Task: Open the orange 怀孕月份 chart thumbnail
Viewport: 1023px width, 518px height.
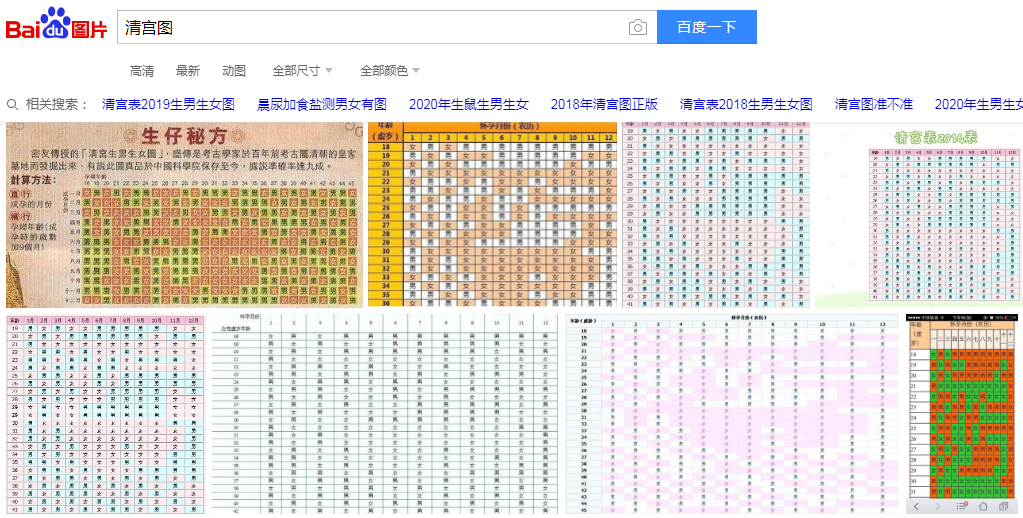Action: (x=493, y=215)
